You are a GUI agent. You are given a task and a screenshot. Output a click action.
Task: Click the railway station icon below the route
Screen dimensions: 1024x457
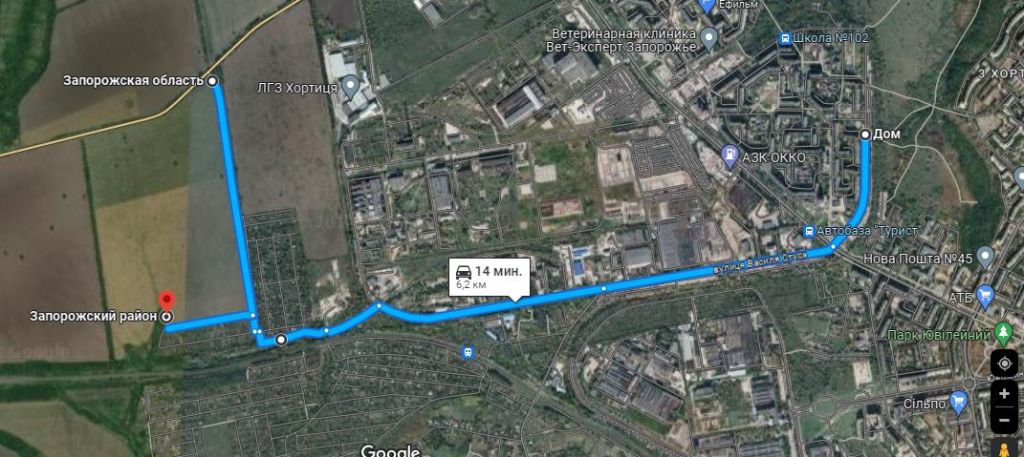467,352
